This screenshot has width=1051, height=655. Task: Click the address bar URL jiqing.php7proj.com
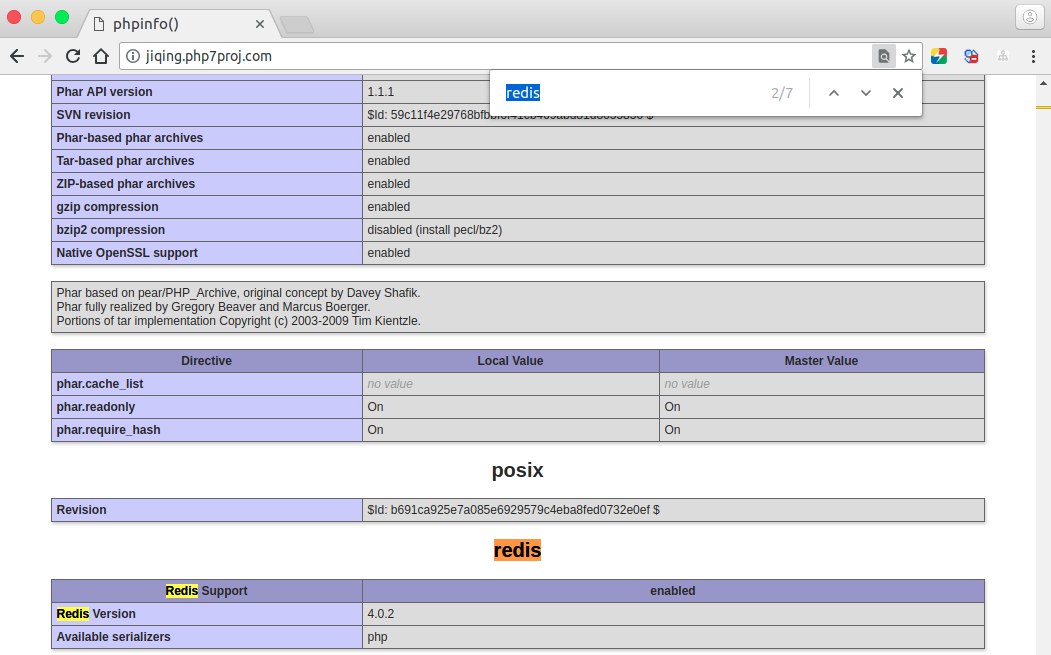(x=208, y=56)
